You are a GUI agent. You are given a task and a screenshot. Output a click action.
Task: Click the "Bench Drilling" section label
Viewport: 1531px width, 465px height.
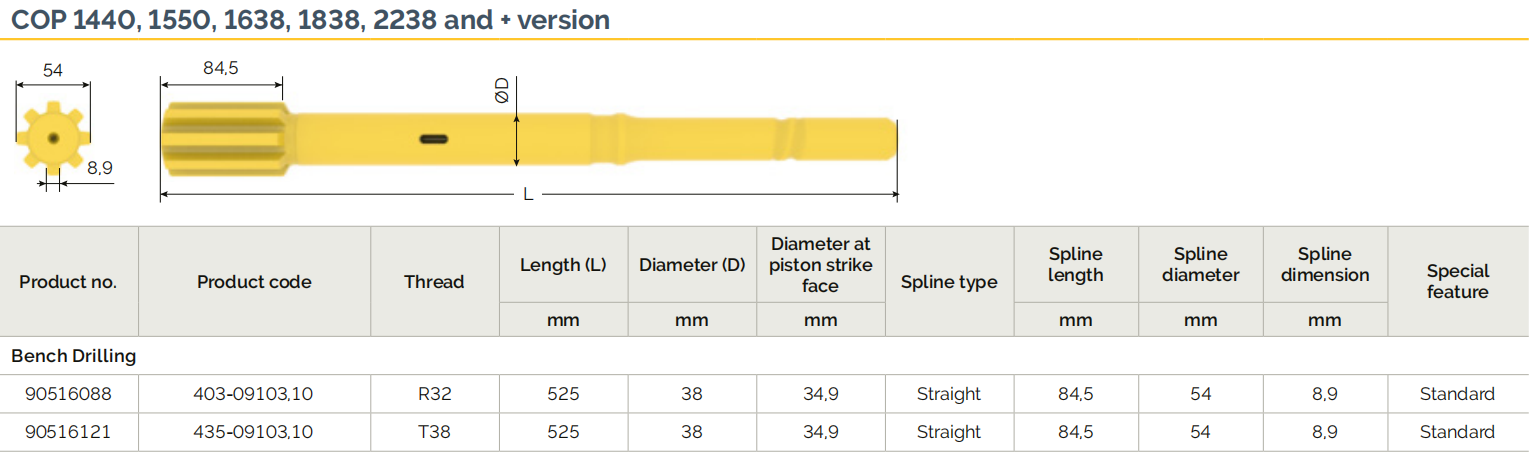point(74,356)
